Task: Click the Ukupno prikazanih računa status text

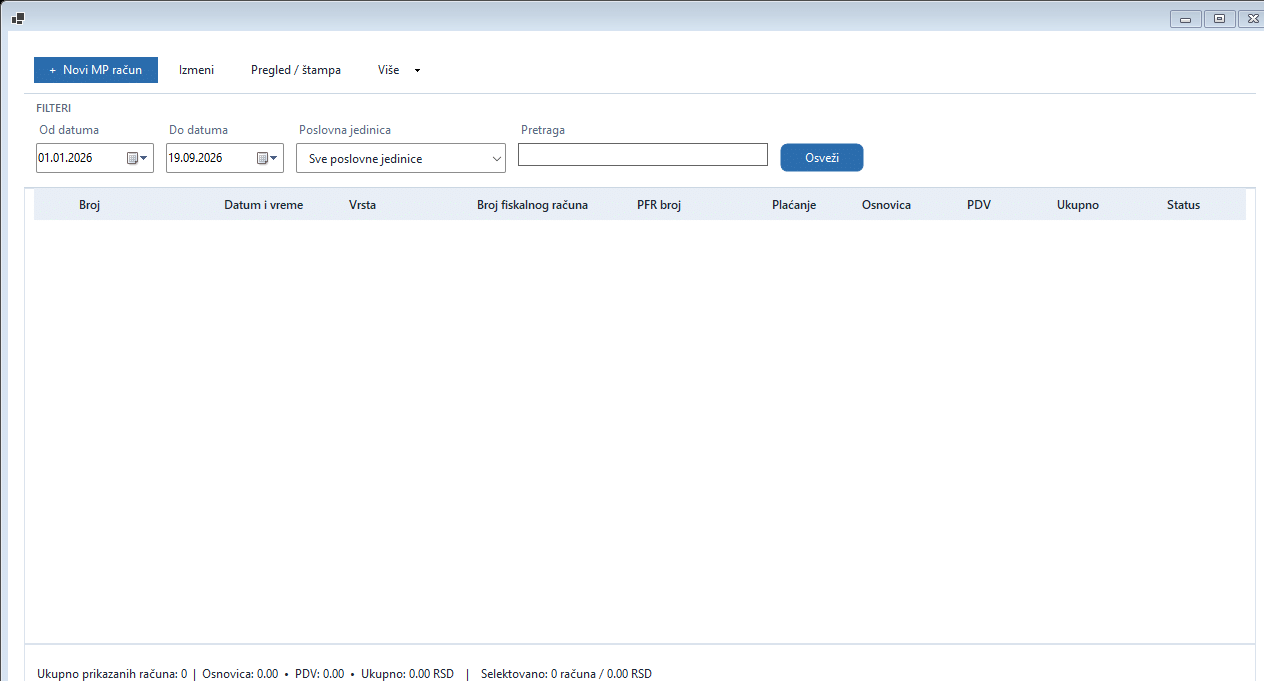Action: click(112, 674)
